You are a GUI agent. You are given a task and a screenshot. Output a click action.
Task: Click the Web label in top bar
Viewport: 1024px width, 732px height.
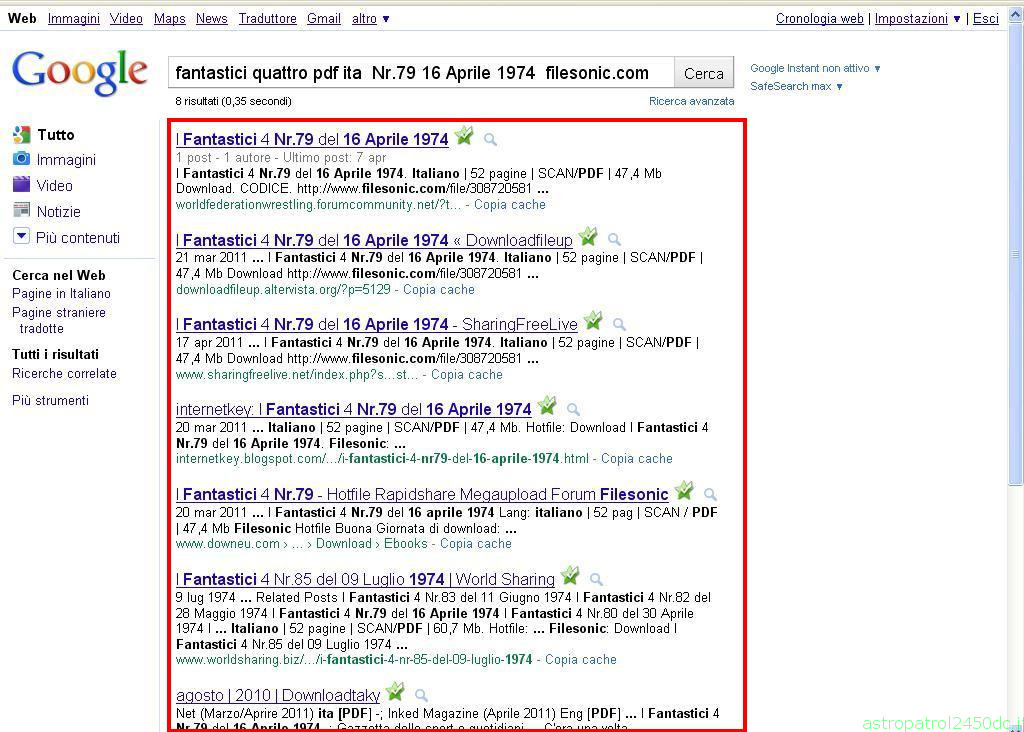pos(22,18)
